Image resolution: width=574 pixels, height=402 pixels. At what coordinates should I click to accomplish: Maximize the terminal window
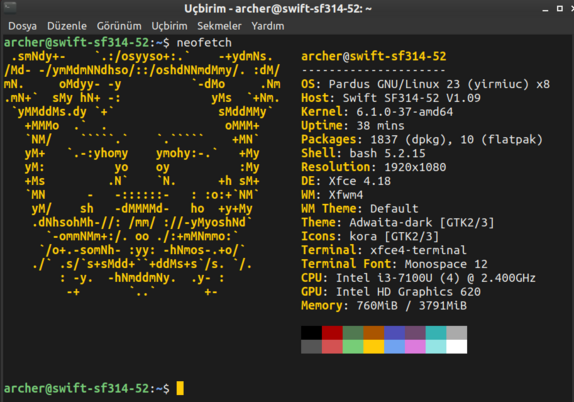(x=560, y=8)
